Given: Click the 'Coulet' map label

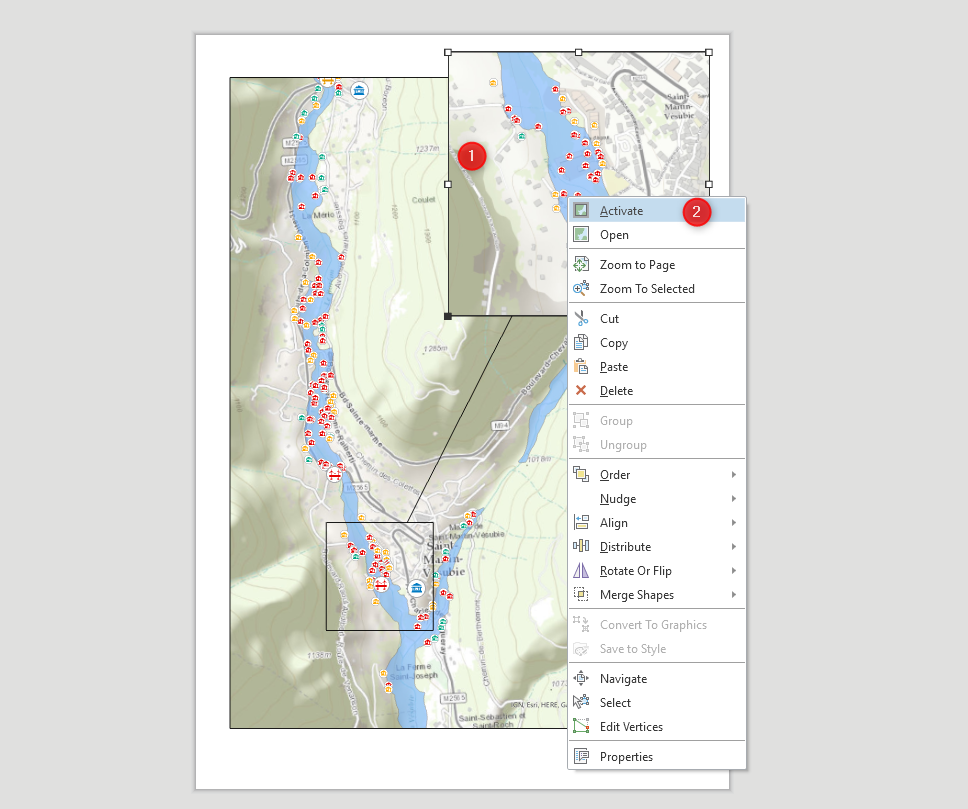Looking at the screenshot, I should pos(424,199).
